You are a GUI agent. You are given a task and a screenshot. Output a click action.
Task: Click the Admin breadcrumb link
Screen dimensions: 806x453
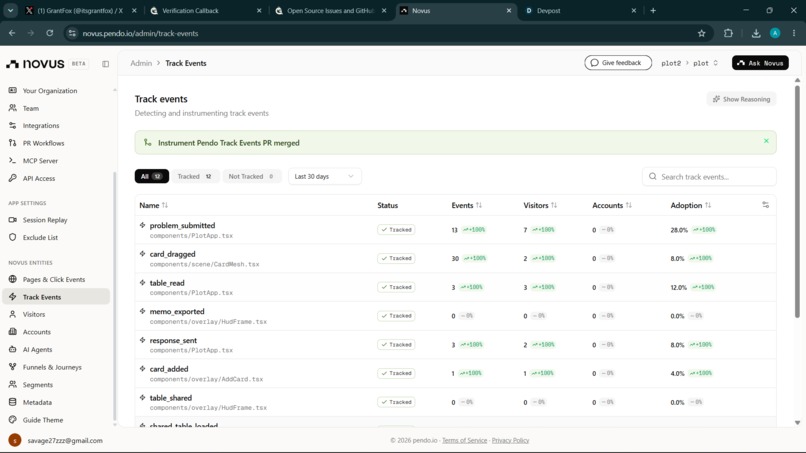coord(141,63)
